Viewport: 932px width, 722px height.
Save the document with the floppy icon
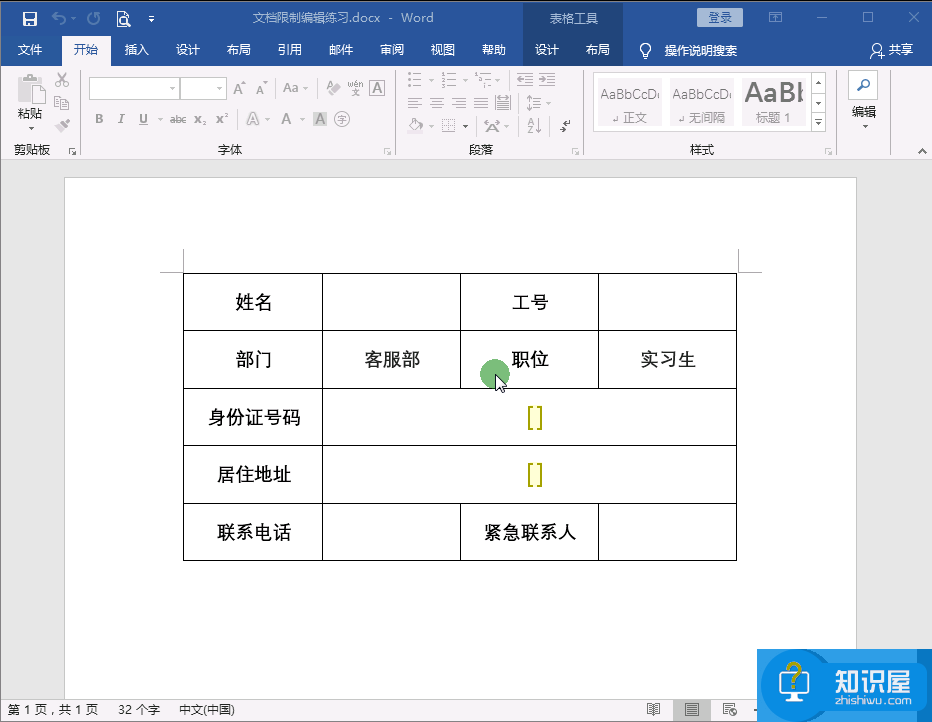pyautogui.click(x=30, y=19)
